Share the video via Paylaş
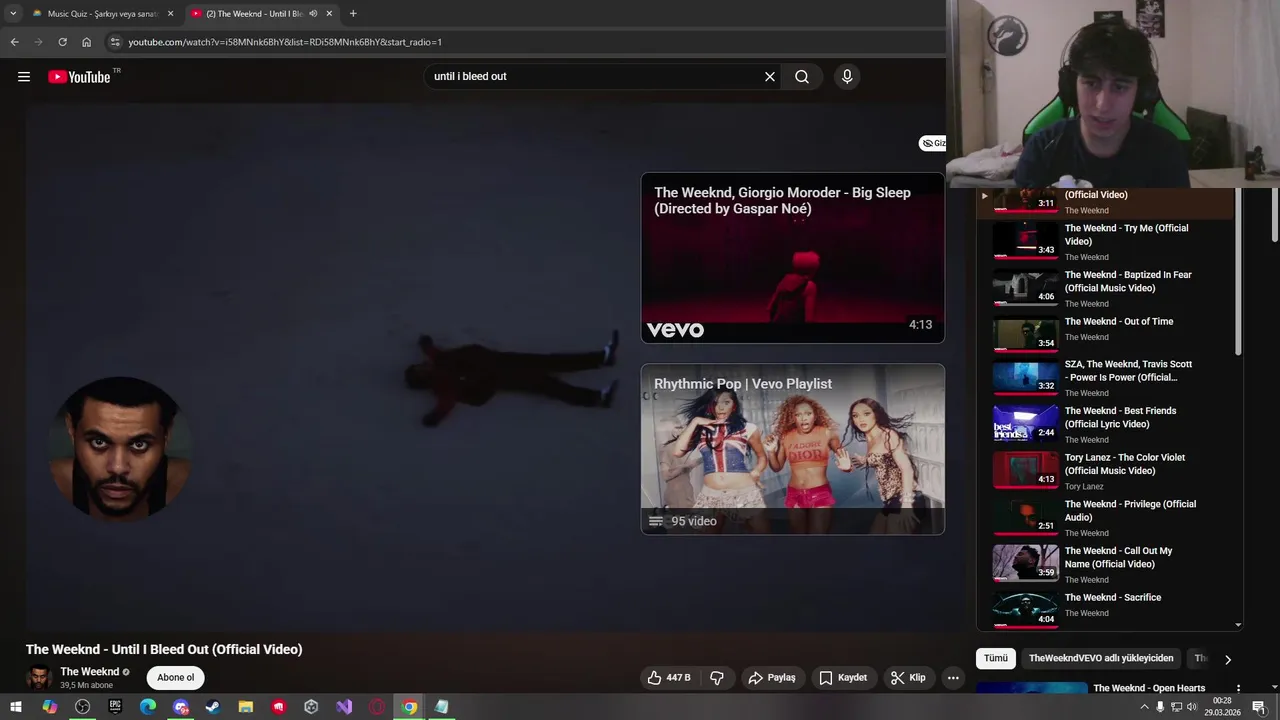The width and height of the screenshot is (1280, 720). 771,678
